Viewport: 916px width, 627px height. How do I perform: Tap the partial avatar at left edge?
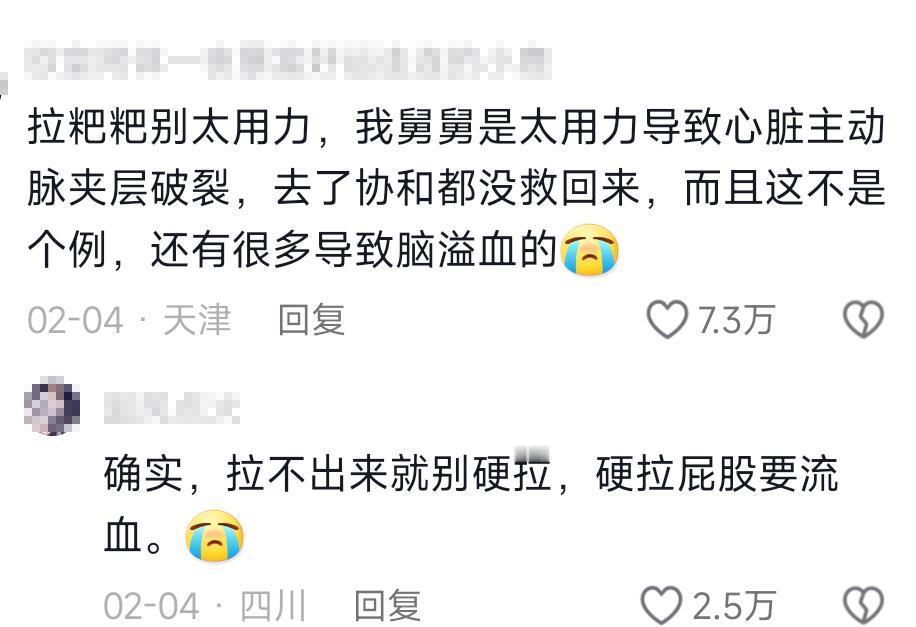[x=3, y=85]
